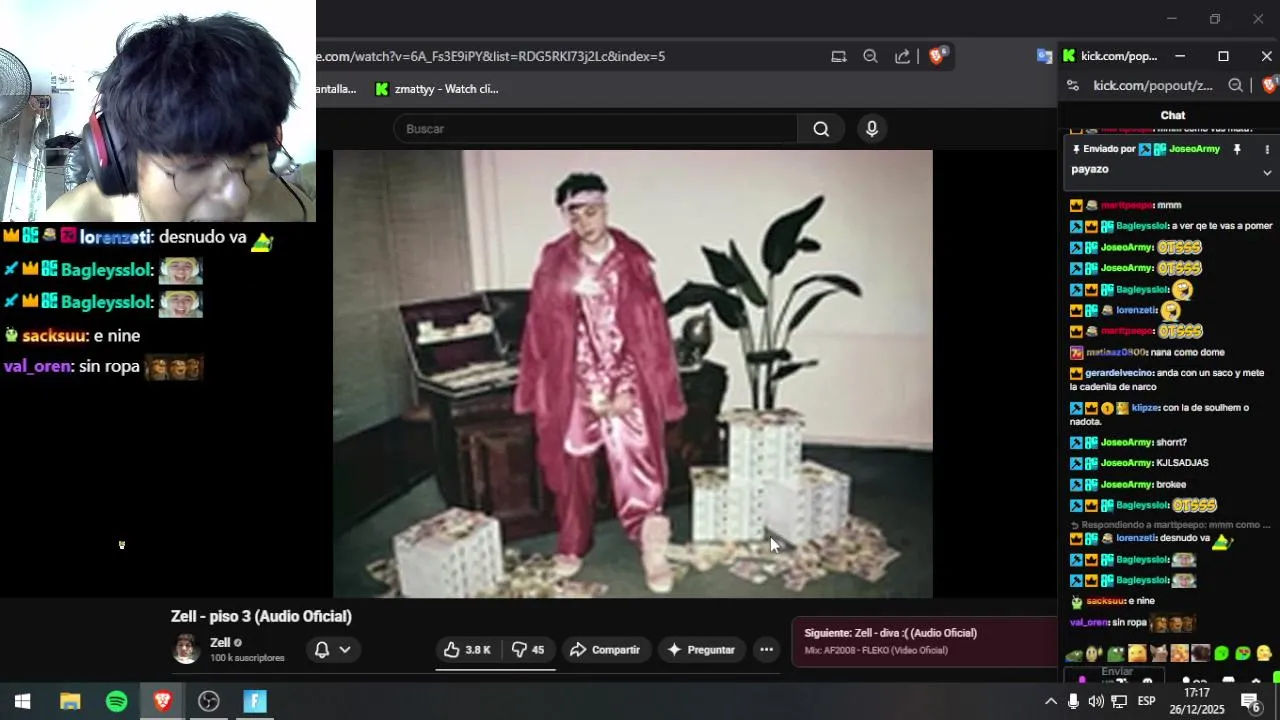Open Zell channel avatar
Screen dimensions: 1280x720
point(186,649)
